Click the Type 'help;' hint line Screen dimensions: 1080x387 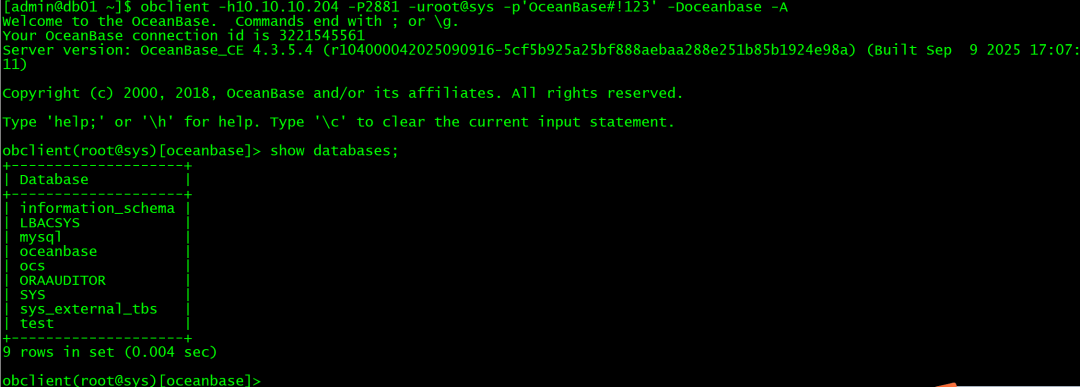tap(339, 123)
